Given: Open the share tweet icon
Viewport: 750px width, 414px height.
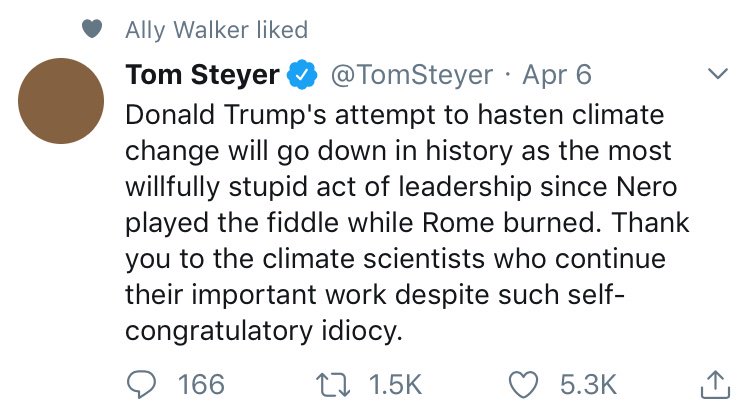Looking at the screenshot, I should 716,384.
